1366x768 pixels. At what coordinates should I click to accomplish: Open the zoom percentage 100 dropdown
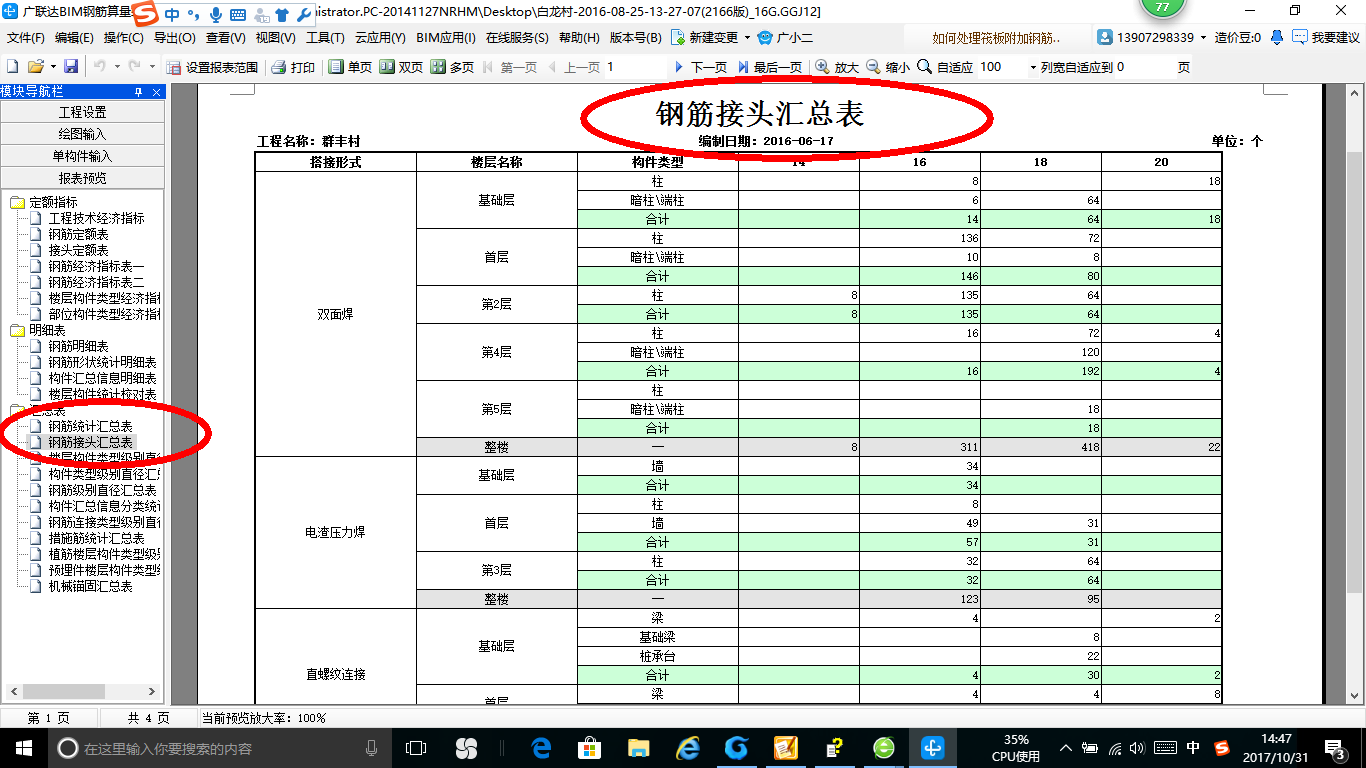1033,67
